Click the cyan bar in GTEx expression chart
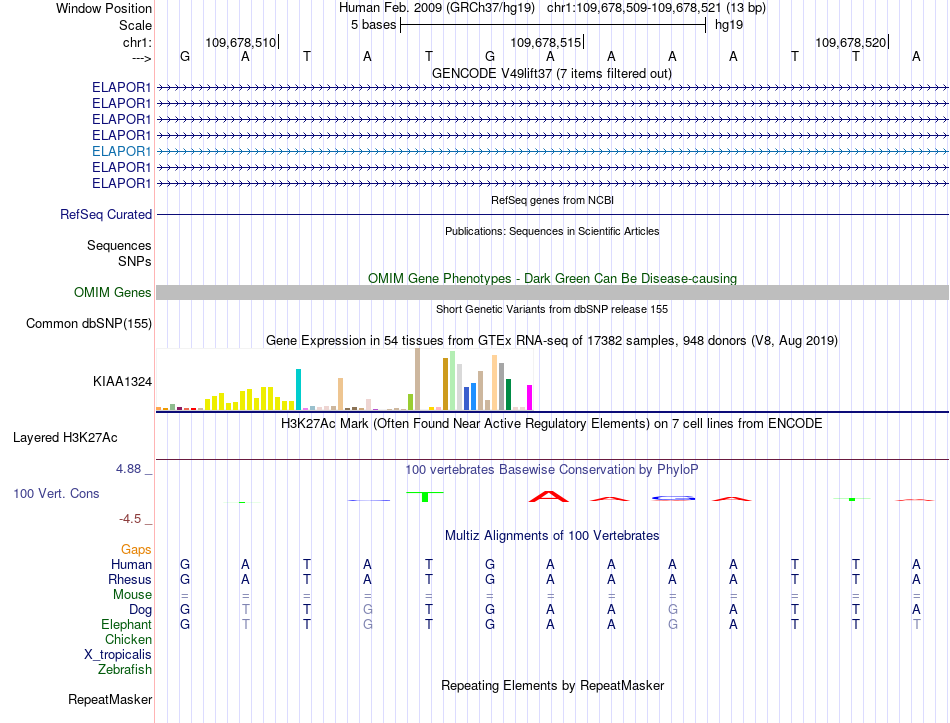The height and width of the screenshot is (723, 950). click(298, 390)
